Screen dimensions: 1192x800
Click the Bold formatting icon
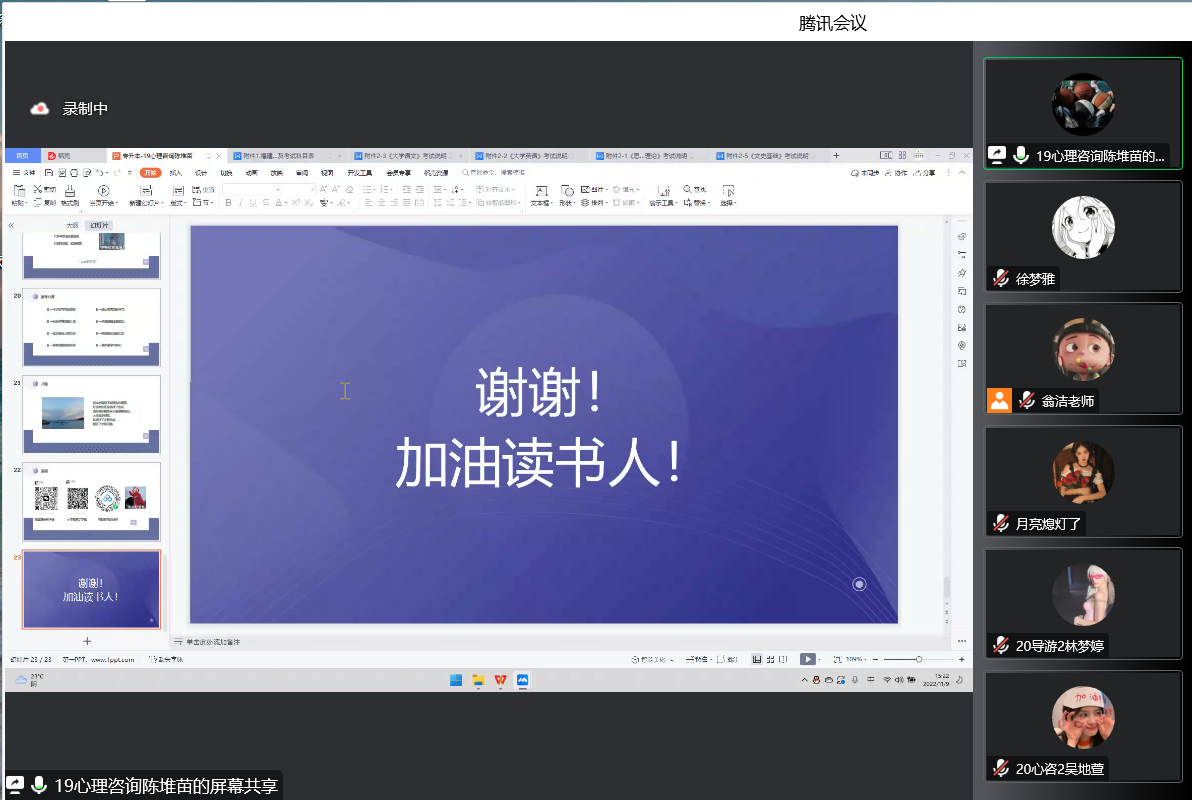[228, 203]
